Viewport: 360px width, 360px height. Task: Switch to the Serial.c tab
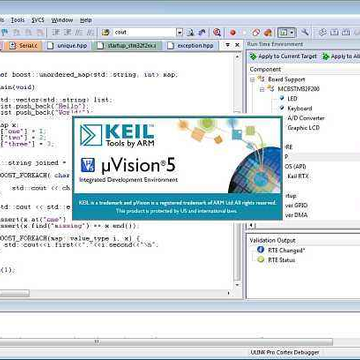tap(23, 46)
